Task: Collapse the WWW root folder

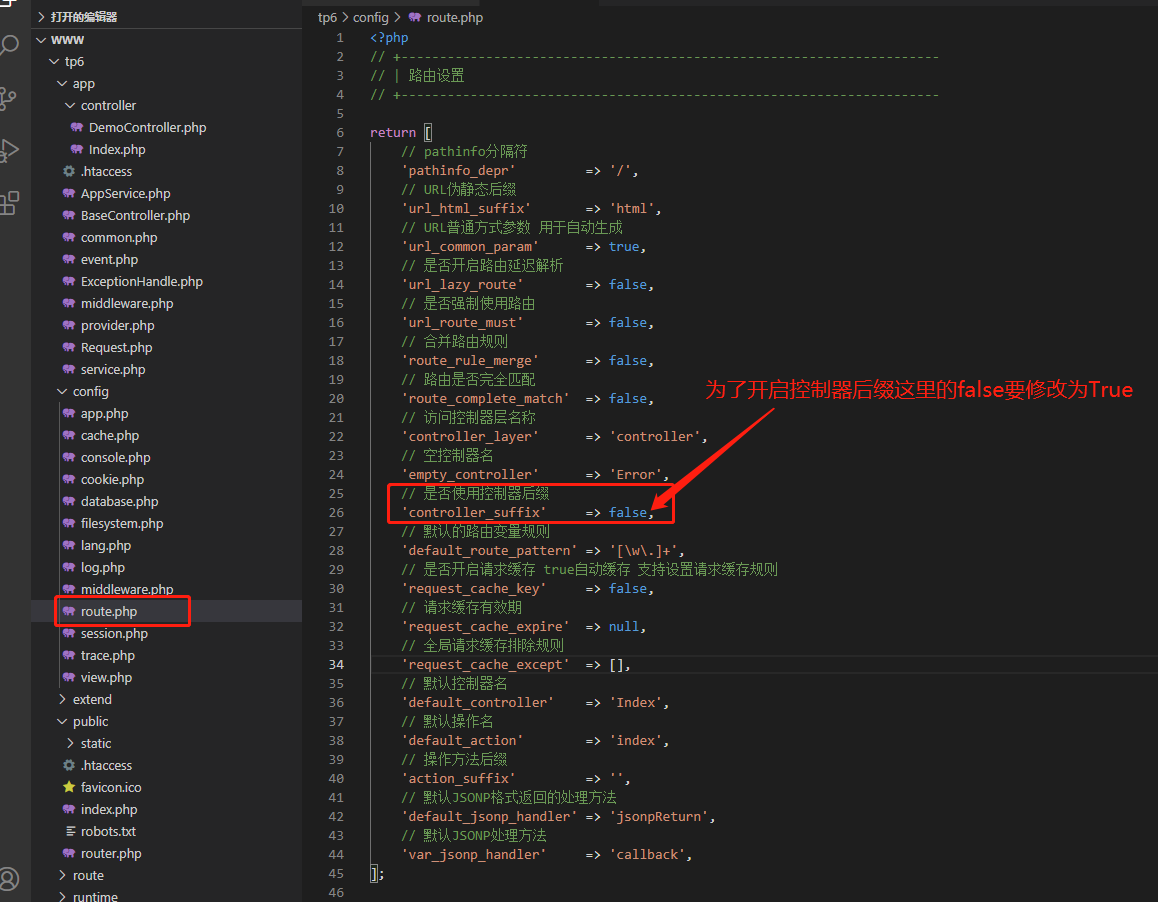Action: (x=41, y=39)
